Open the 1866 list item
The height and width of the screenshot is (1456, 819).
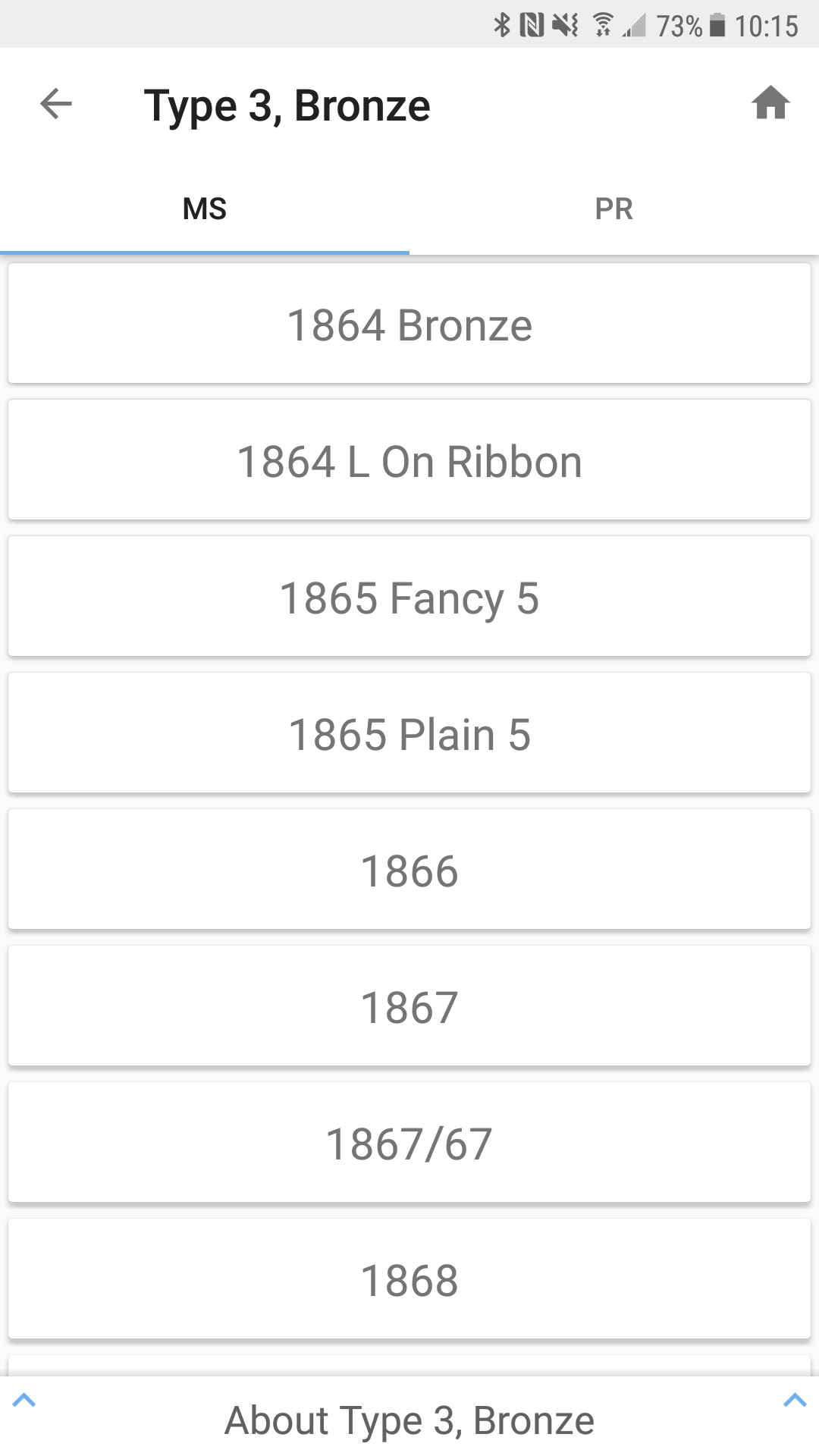tap(409, 871)
